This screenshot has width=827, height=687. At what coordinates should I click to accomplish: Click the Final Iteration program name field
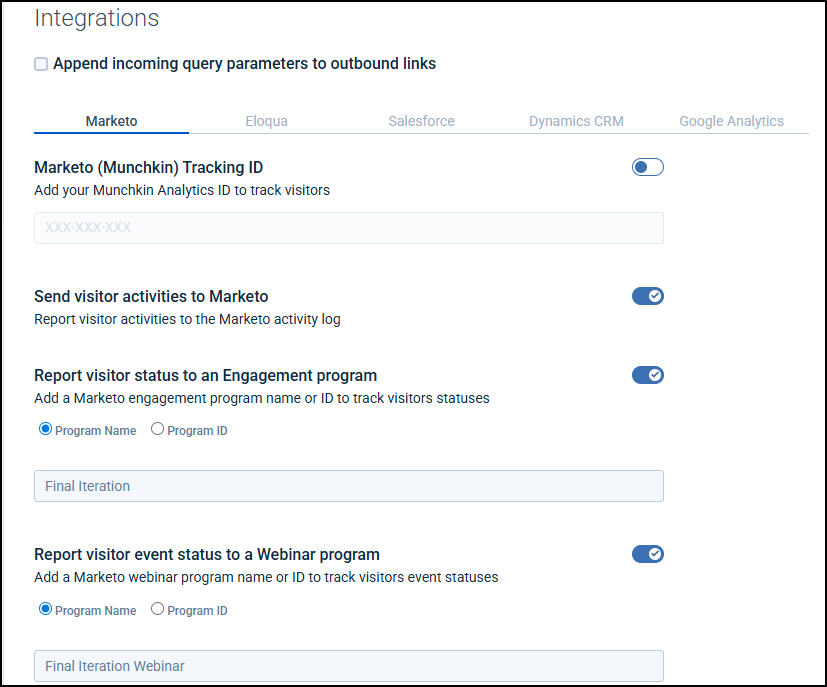[348, 486]
